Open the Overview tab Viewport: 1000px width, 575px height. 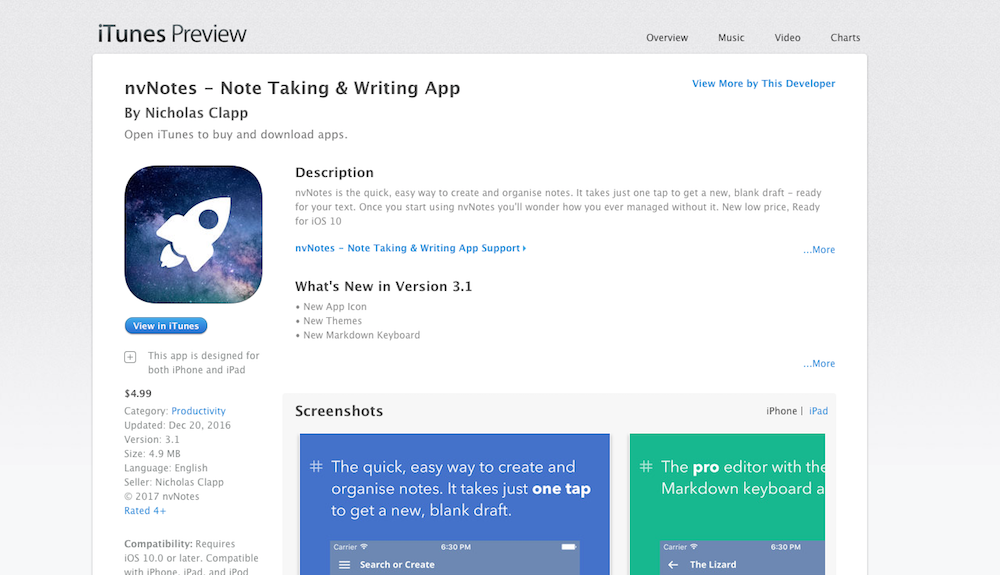click(x=667, y=38)
